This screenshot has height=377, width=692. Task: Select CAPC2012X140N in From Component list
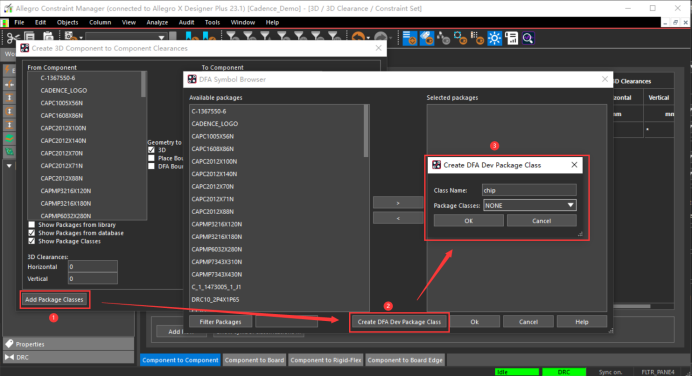tap(64, 140)
